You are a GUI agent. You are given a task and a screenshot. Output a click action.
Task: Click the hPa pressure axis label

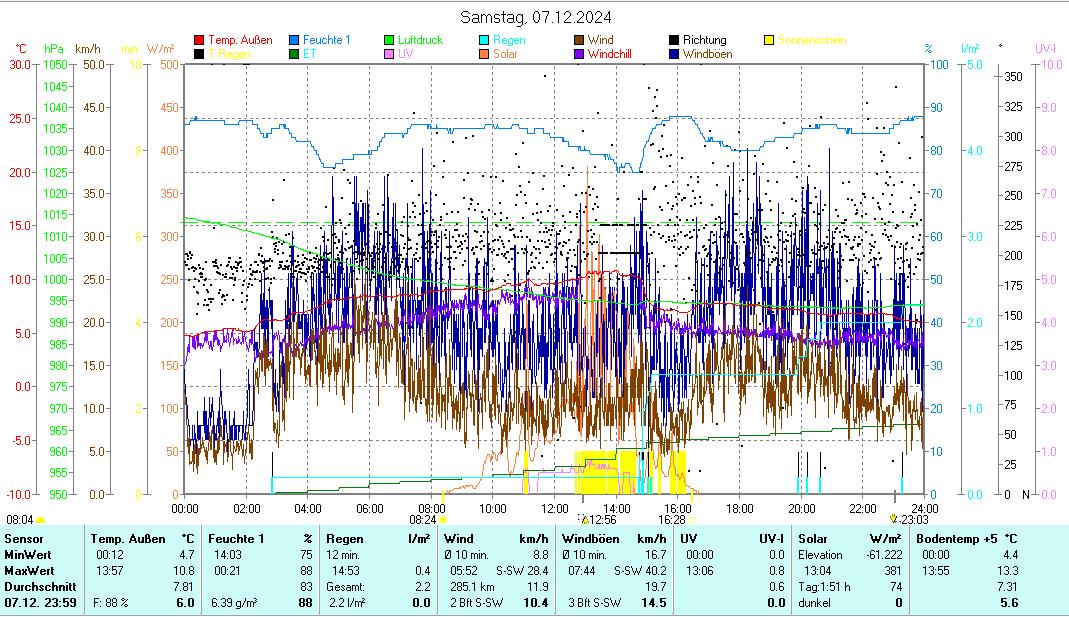pyautogui.click(x=54, y=48)
